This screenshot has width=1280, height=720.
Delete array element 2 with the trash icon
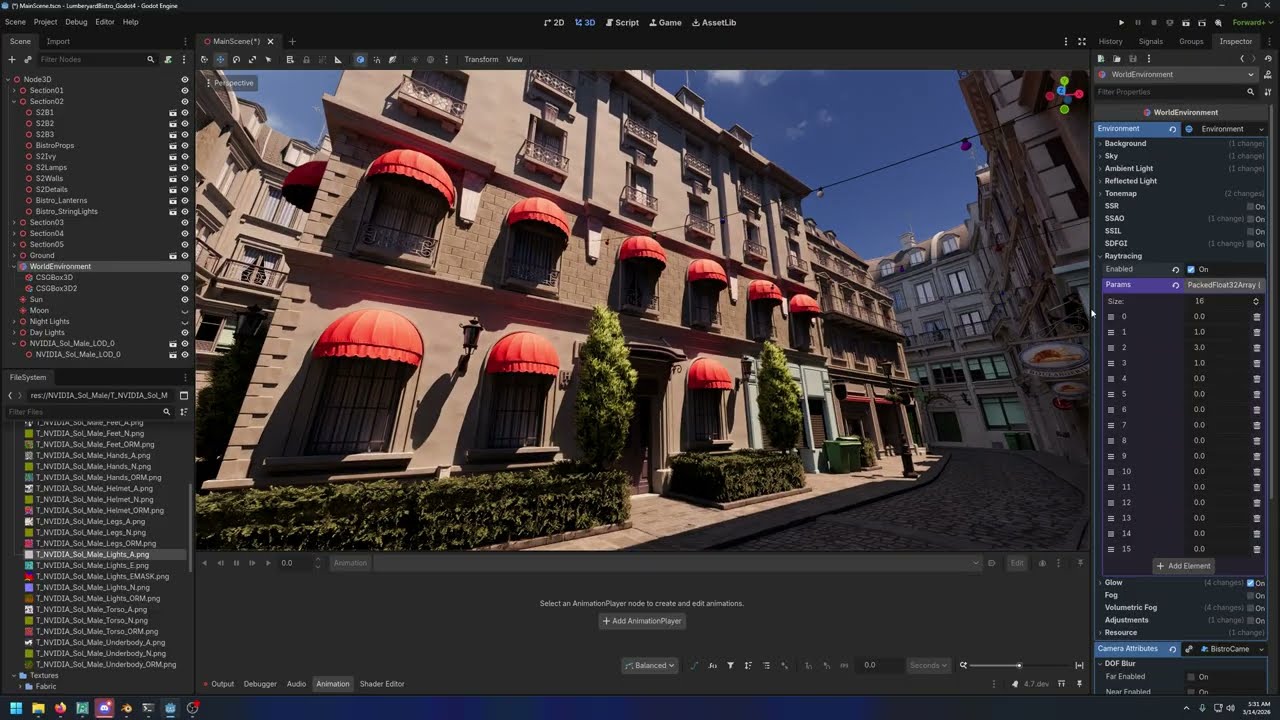point(1257,348)
